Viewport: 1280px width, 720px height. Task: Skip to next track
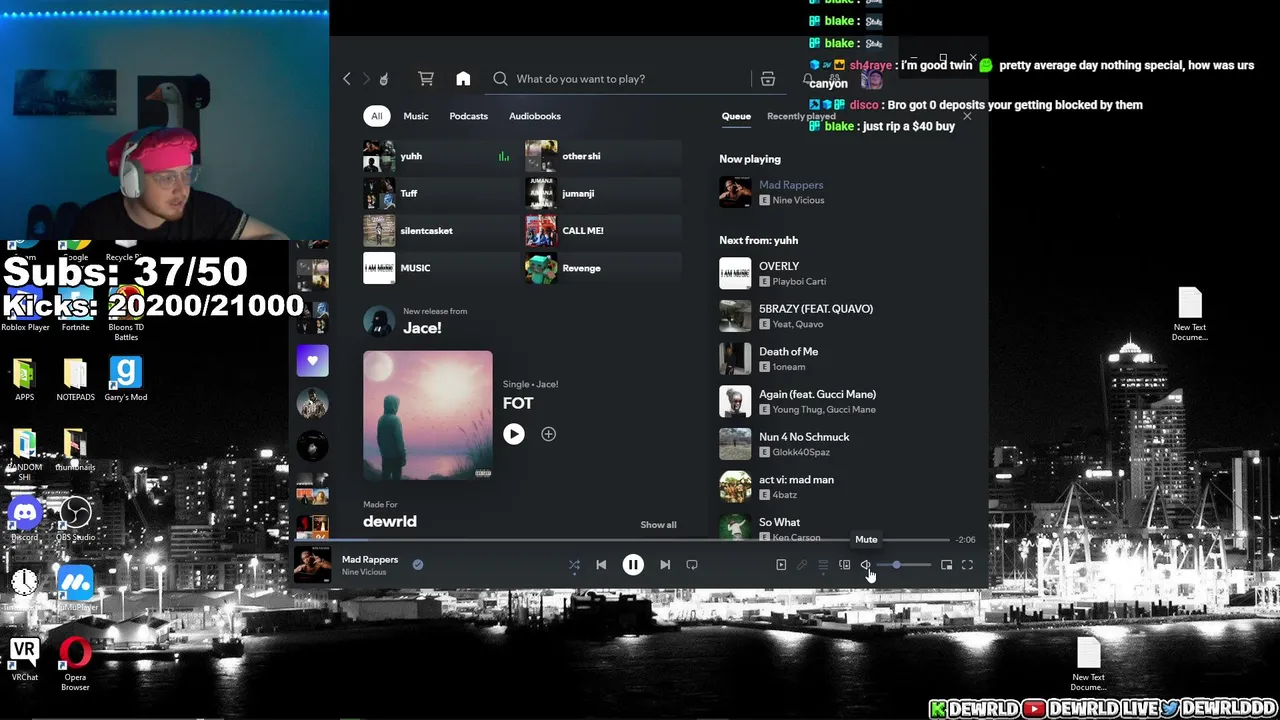pos(665,565)
